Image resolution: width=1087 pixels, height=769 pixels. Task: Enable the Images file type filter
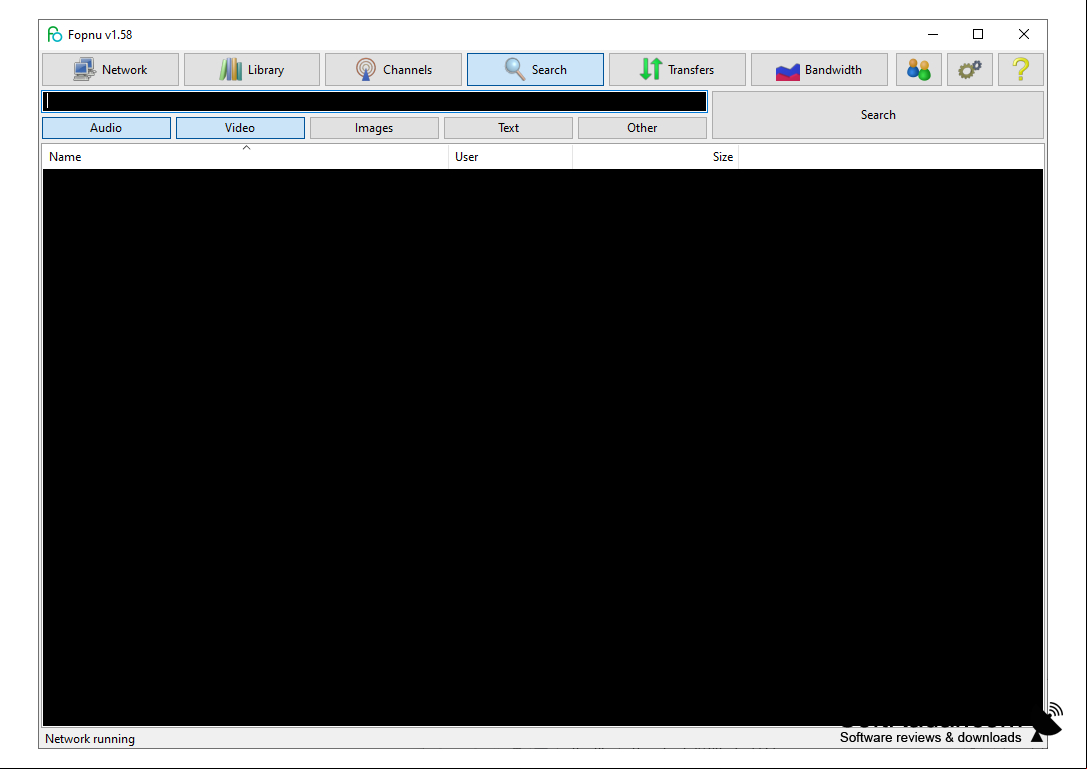(x=374, y=128)
